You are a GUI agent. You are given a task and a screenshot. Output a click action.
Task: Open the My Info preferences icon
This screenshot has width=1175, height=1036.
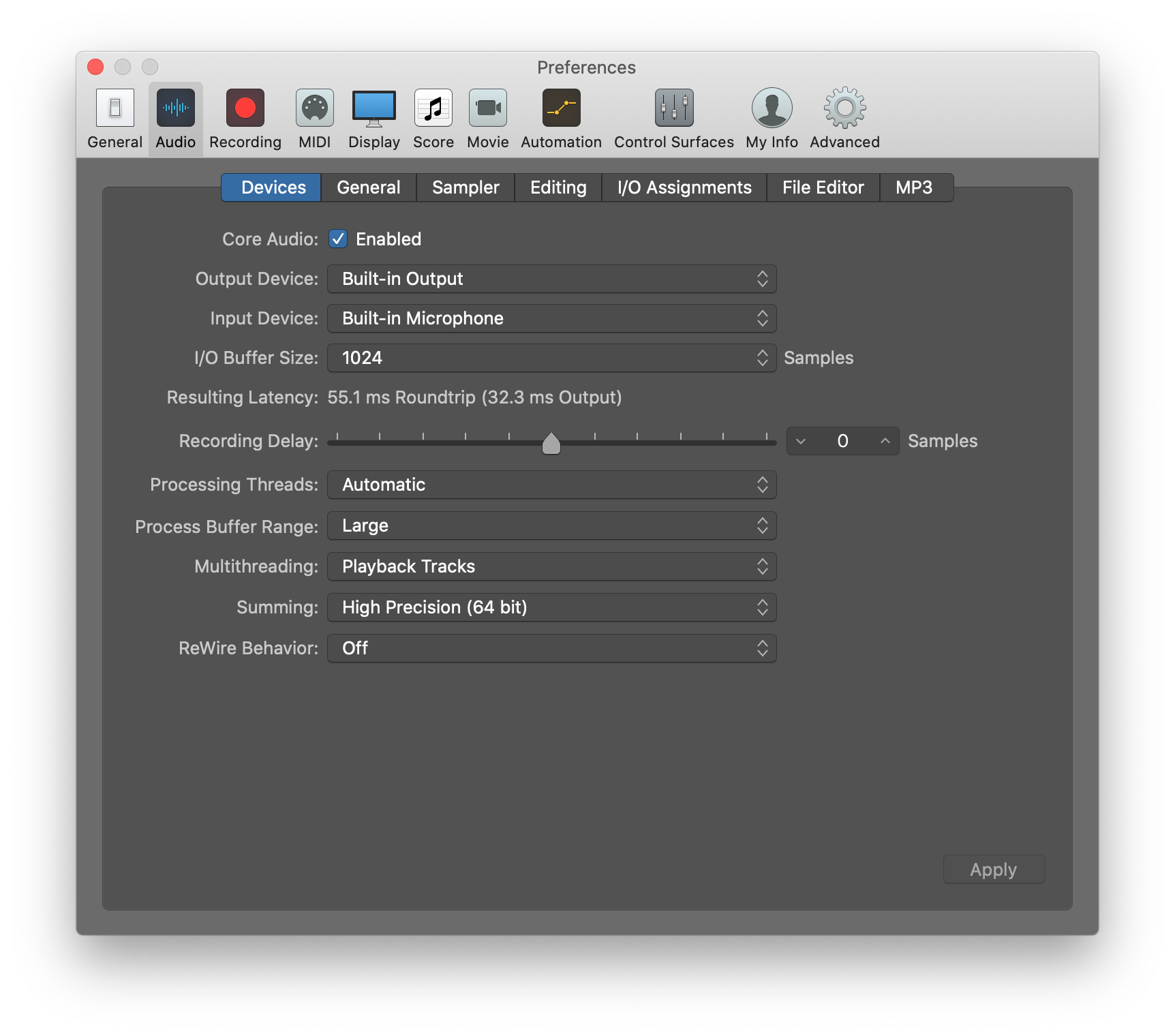tap(771, 118)
